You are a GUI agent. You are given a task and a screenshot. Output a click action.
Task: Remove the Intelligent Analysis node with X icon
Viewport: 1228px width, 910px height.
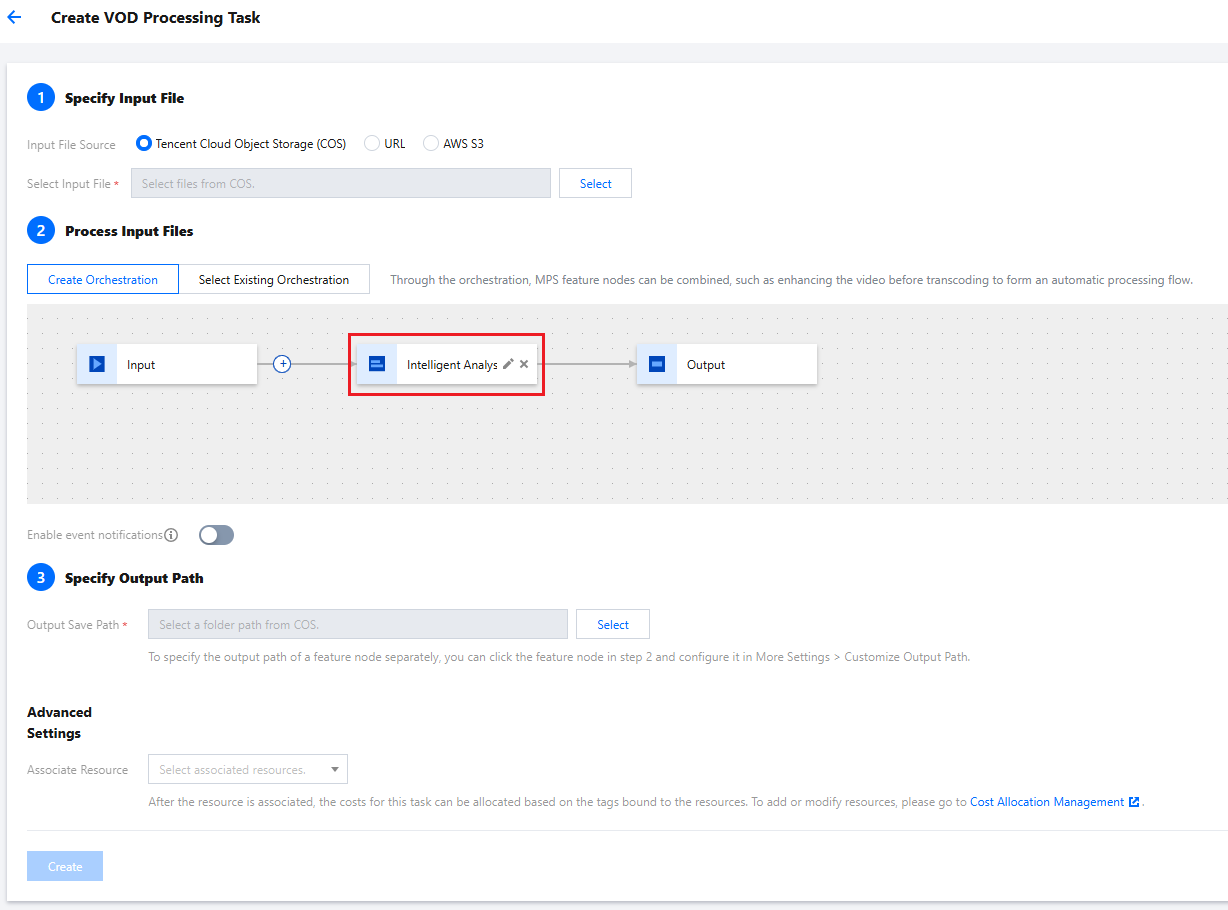(524, 364)
